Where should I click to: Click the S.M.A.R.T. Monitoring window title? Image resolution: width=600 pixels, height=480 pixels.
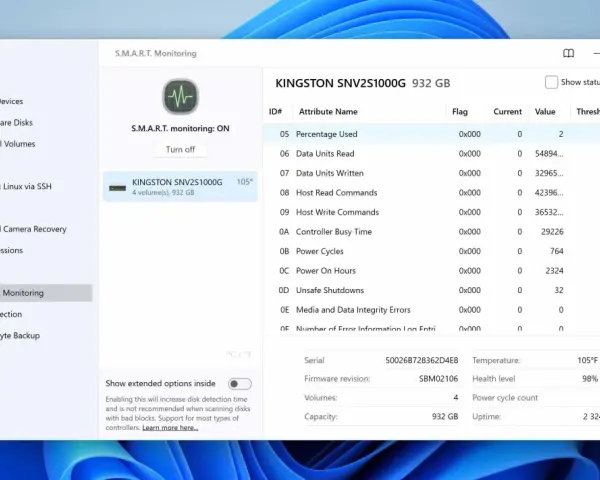point(155,53)
